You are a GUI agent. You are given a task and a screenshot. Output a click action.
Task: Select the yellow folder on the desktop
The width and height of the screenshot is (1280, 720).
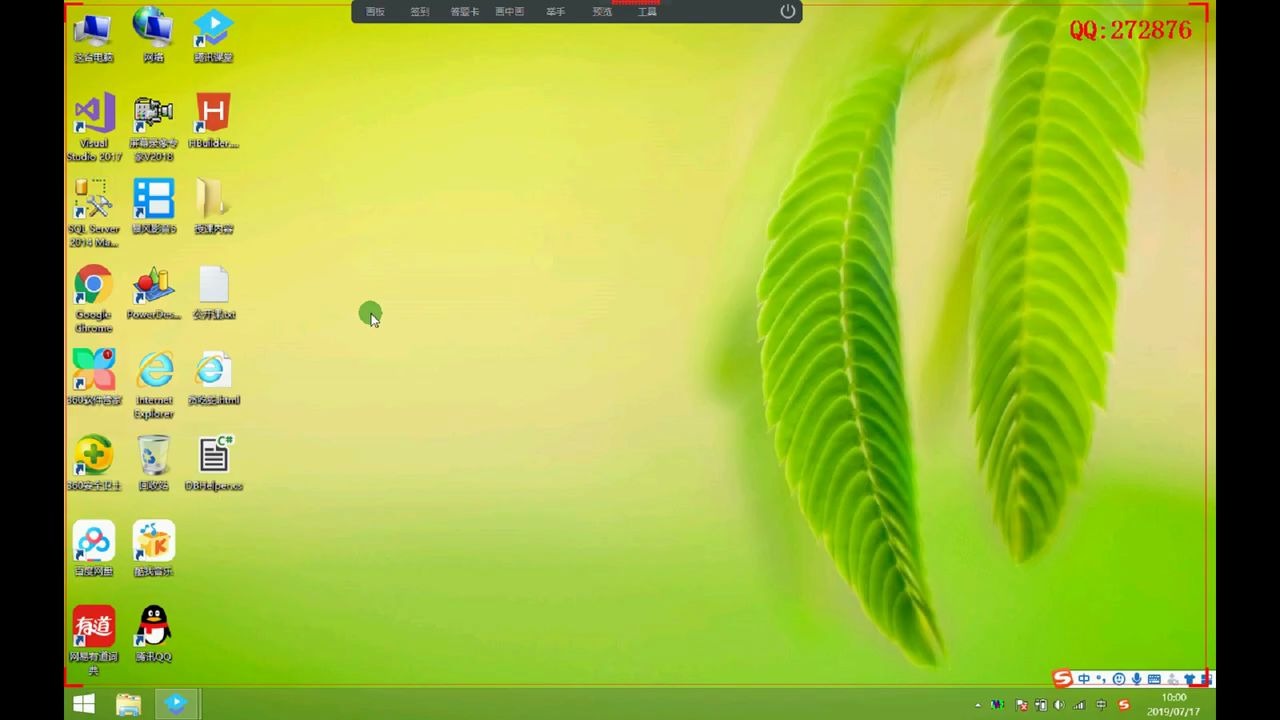213,207
